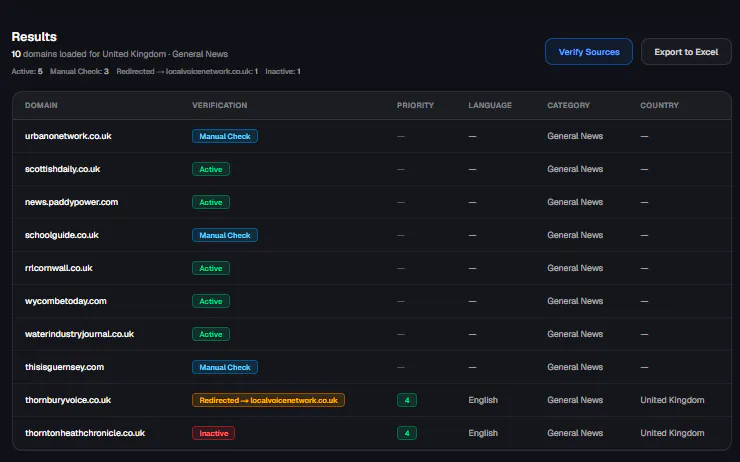Click rrtcornwall.co.uk domain
Viewport: 740px width, 462px height.
tap(59, 268)
